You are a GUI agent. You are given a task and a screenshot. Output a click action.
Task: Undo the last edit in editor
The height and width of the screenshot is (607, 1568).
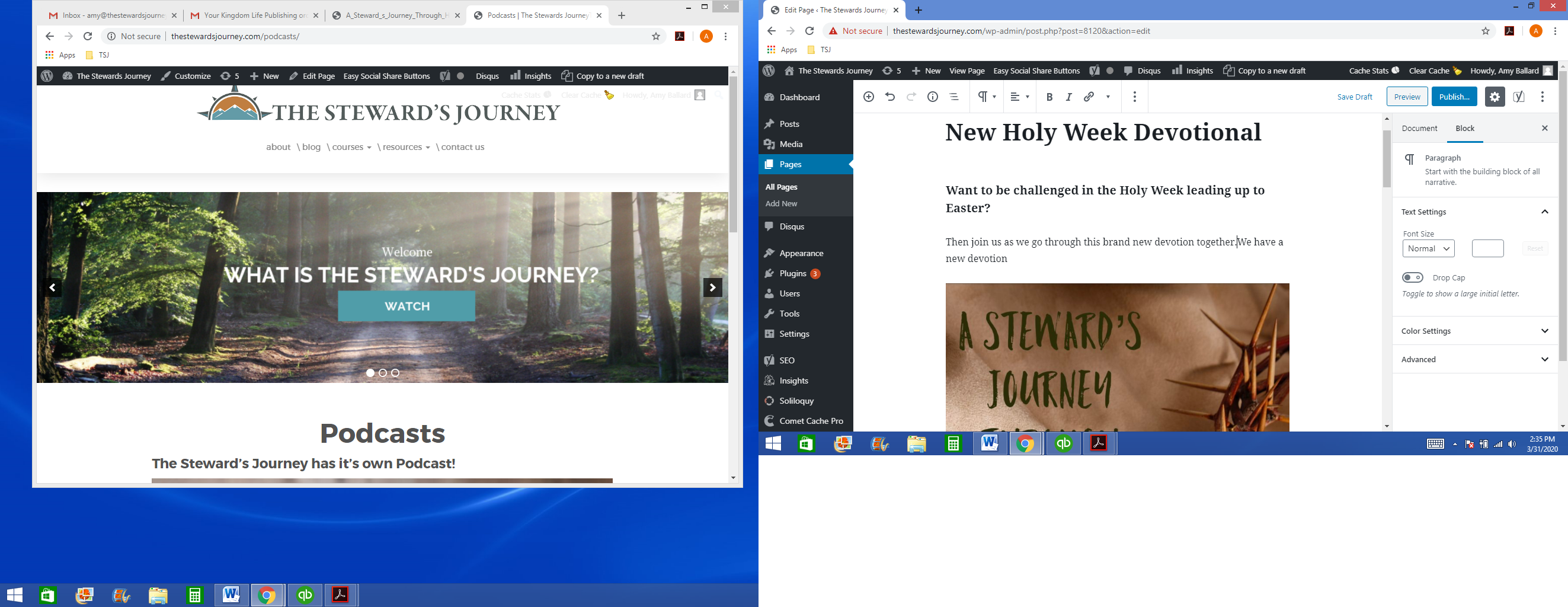[890, 97]
